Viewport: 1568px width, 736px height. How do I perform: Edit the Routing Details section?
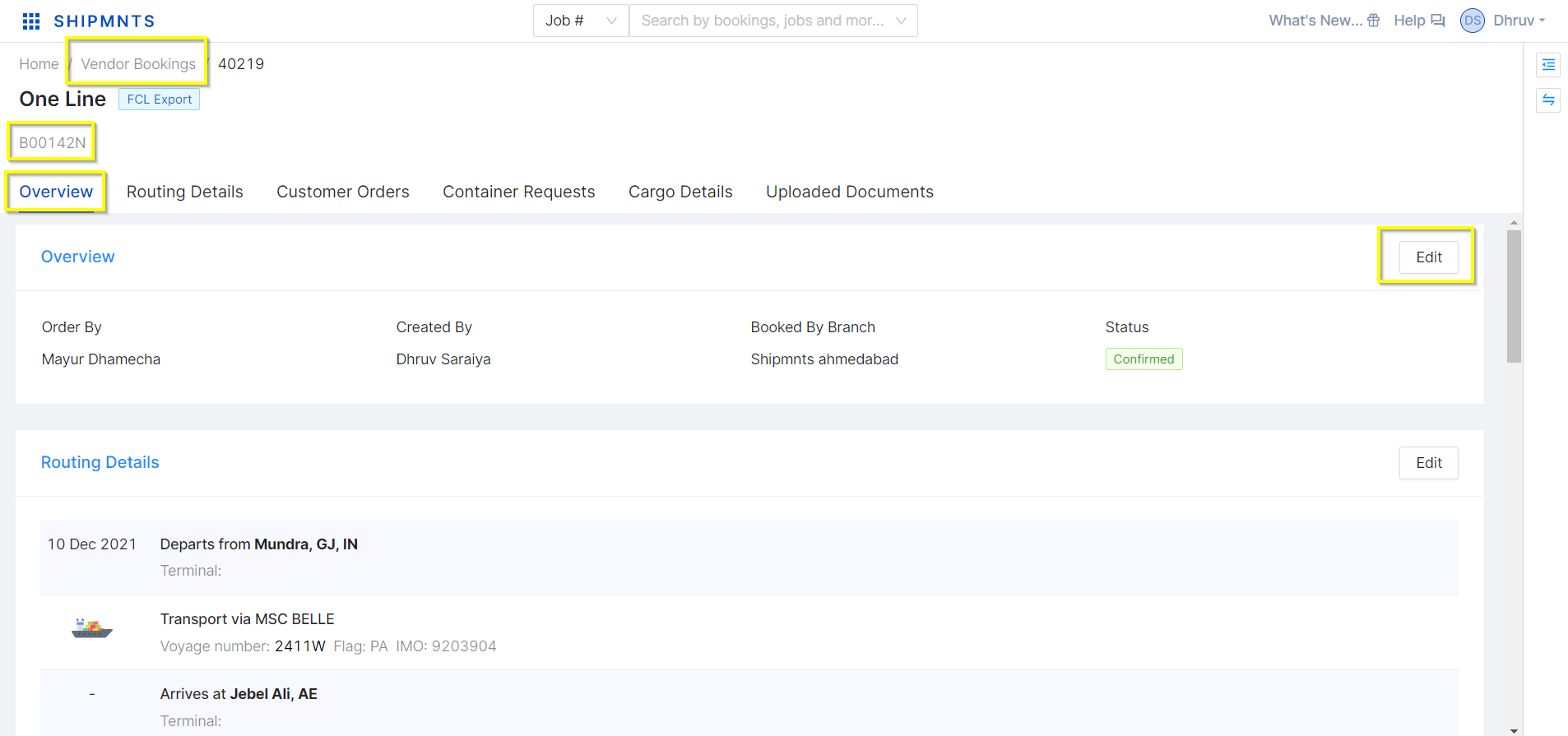1429,463
